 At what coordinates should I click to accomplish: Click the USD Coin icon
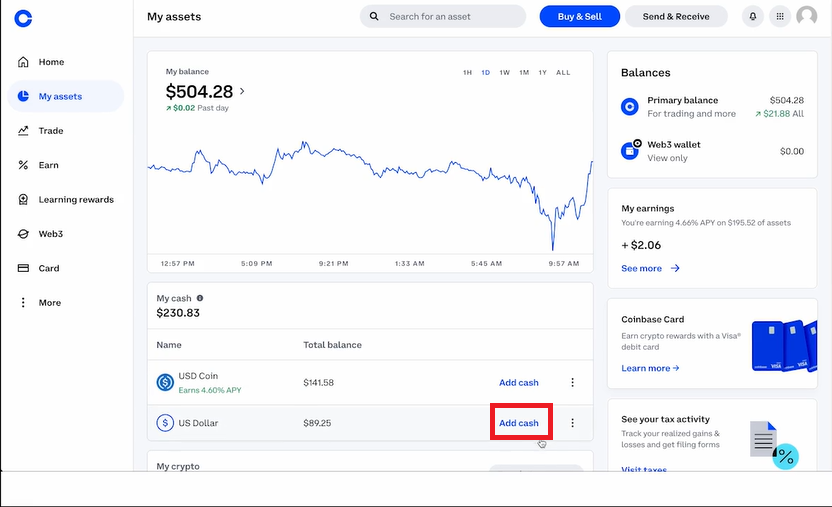[165, 382]
